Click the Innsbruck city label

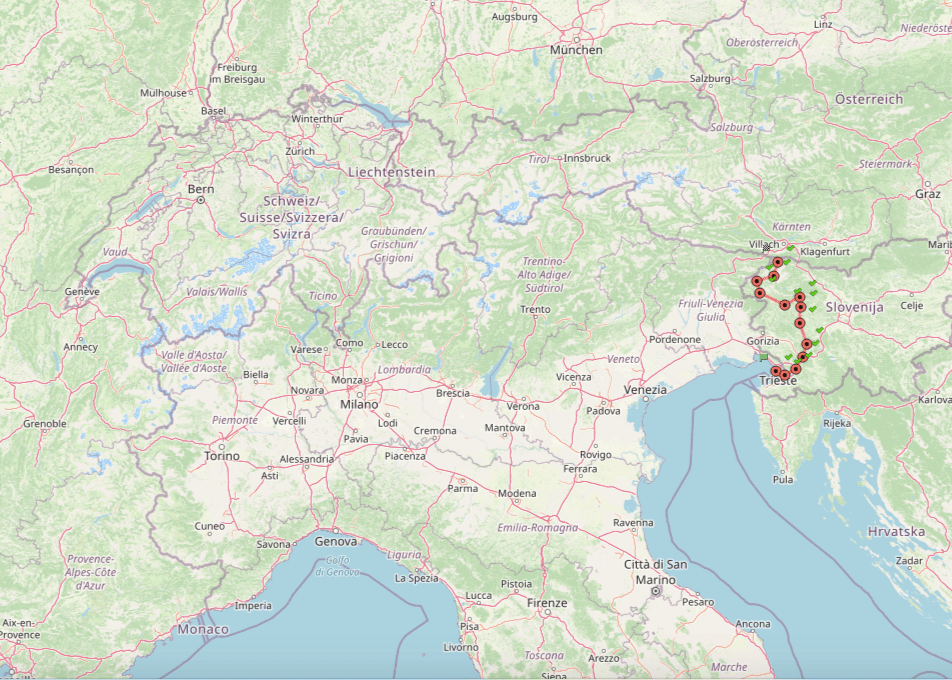coord(587,158)
